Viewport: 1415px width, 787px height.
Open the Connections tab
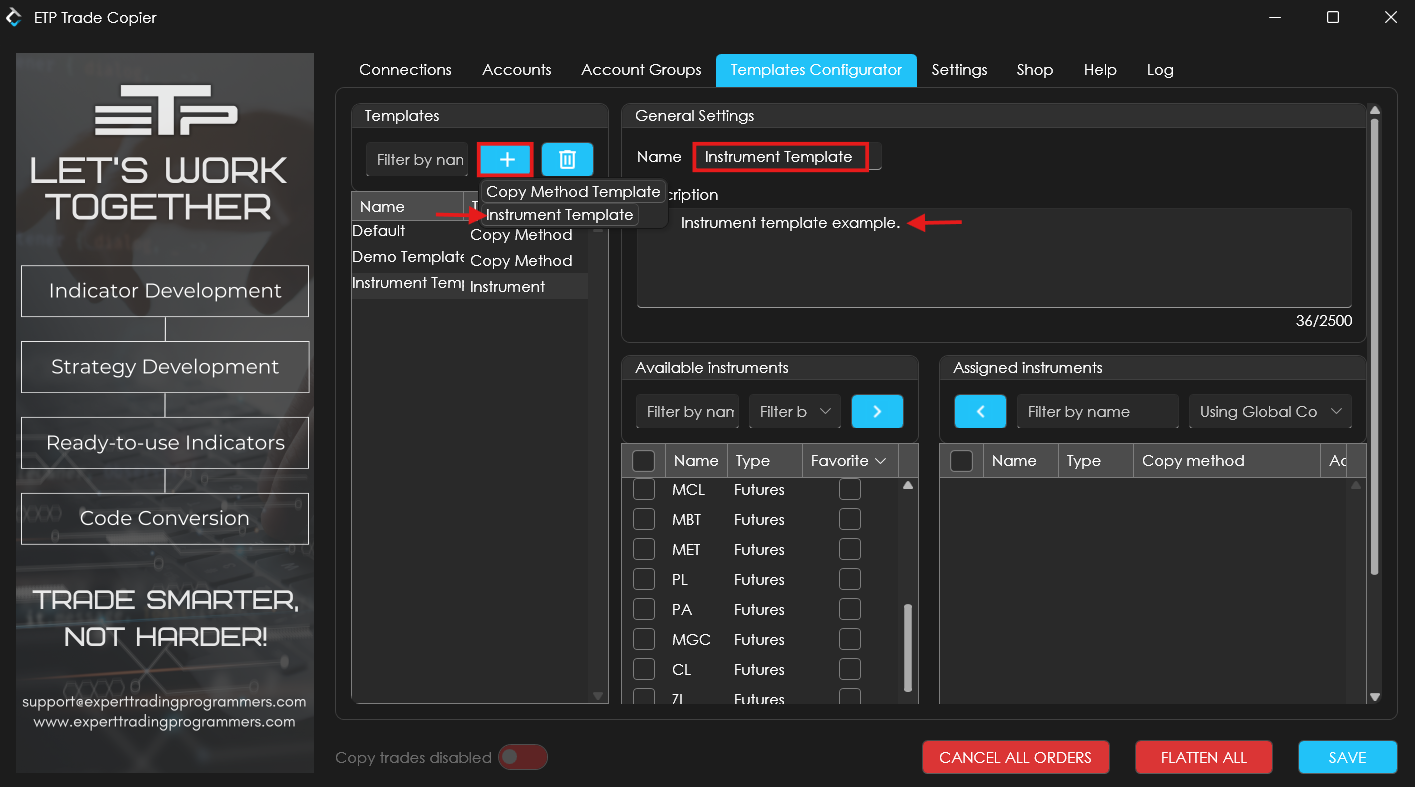coord(405,70)
